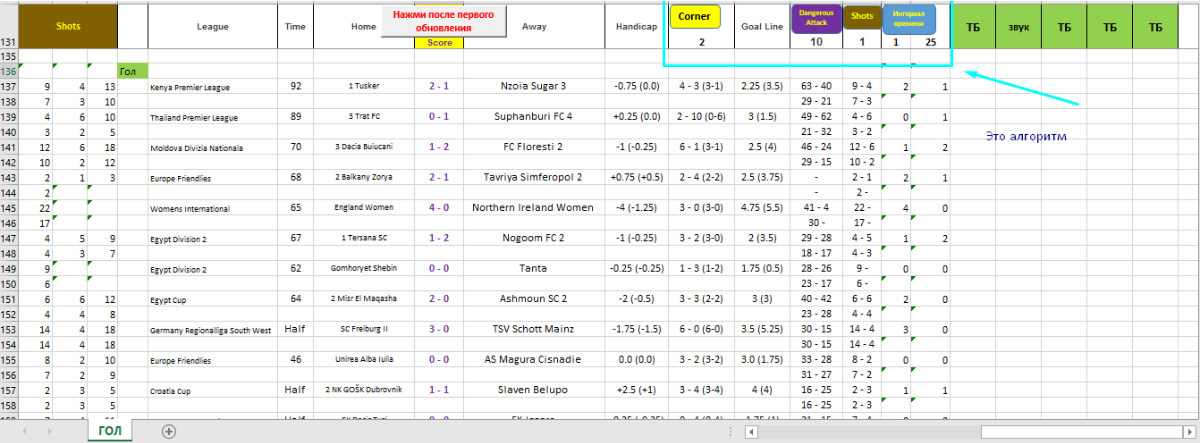Screen dimensions: 1200x443
Task: Select the green звук header cell
Action: pyautogui.click(x=1018, y=27)
